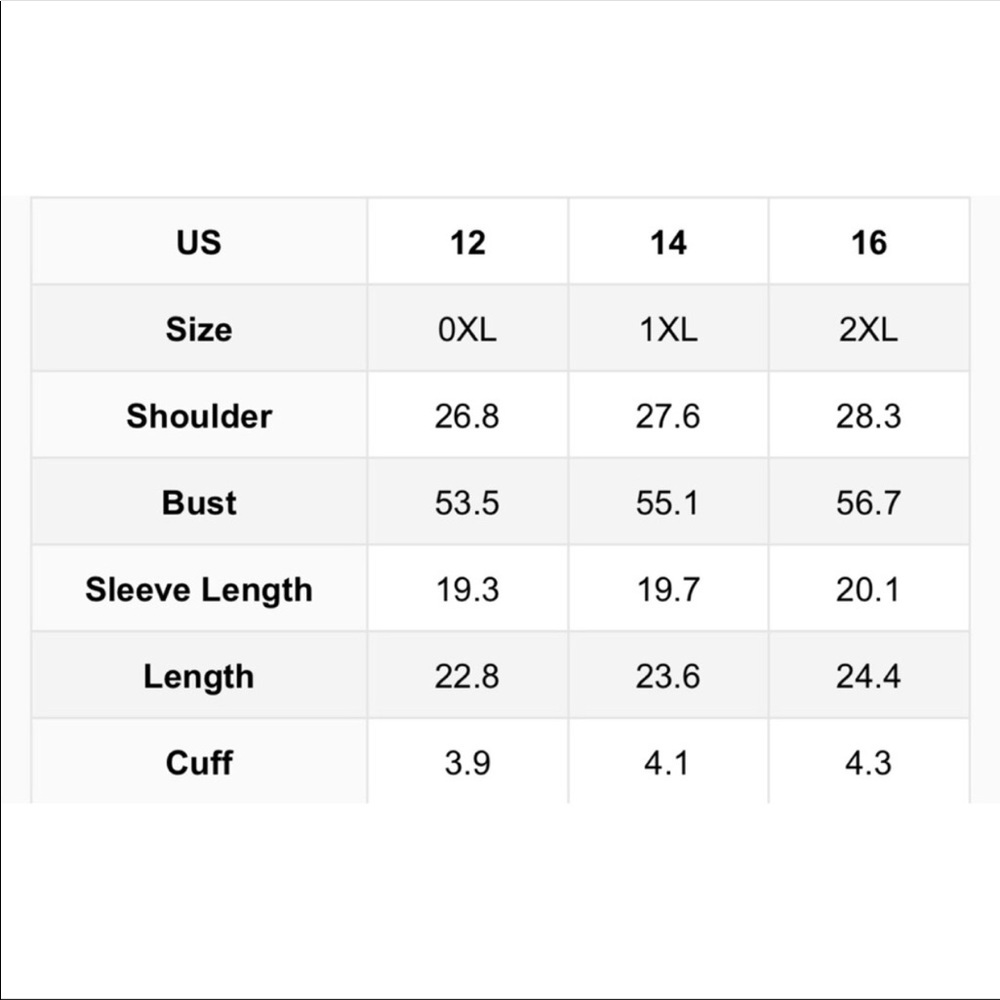Click the 56.7 bust measurement
This screenshot has width=1000, height=1000.
click(868, 503)
